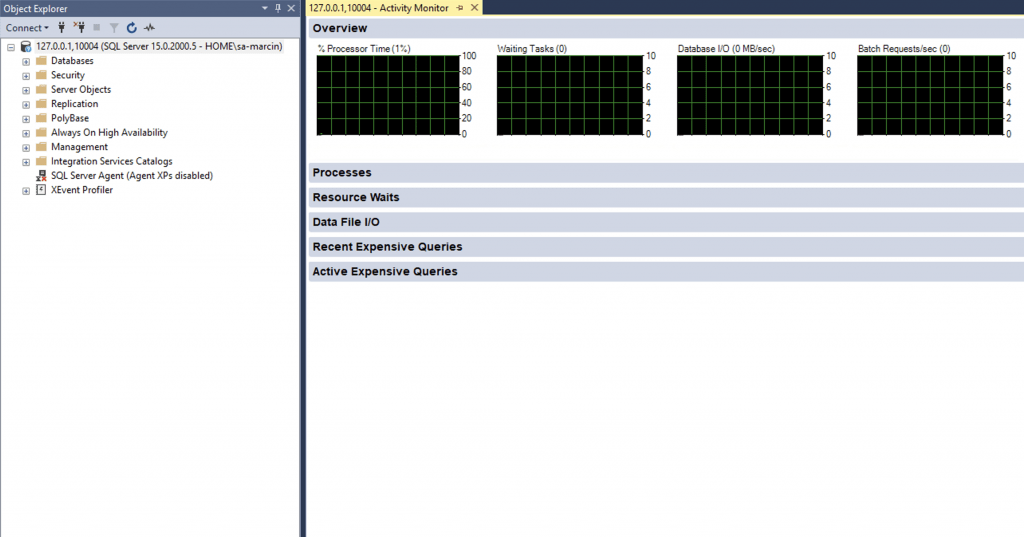Screen dimensions: 1024x537
Task: Expand the Replication node
Action: tap(26, 105)
